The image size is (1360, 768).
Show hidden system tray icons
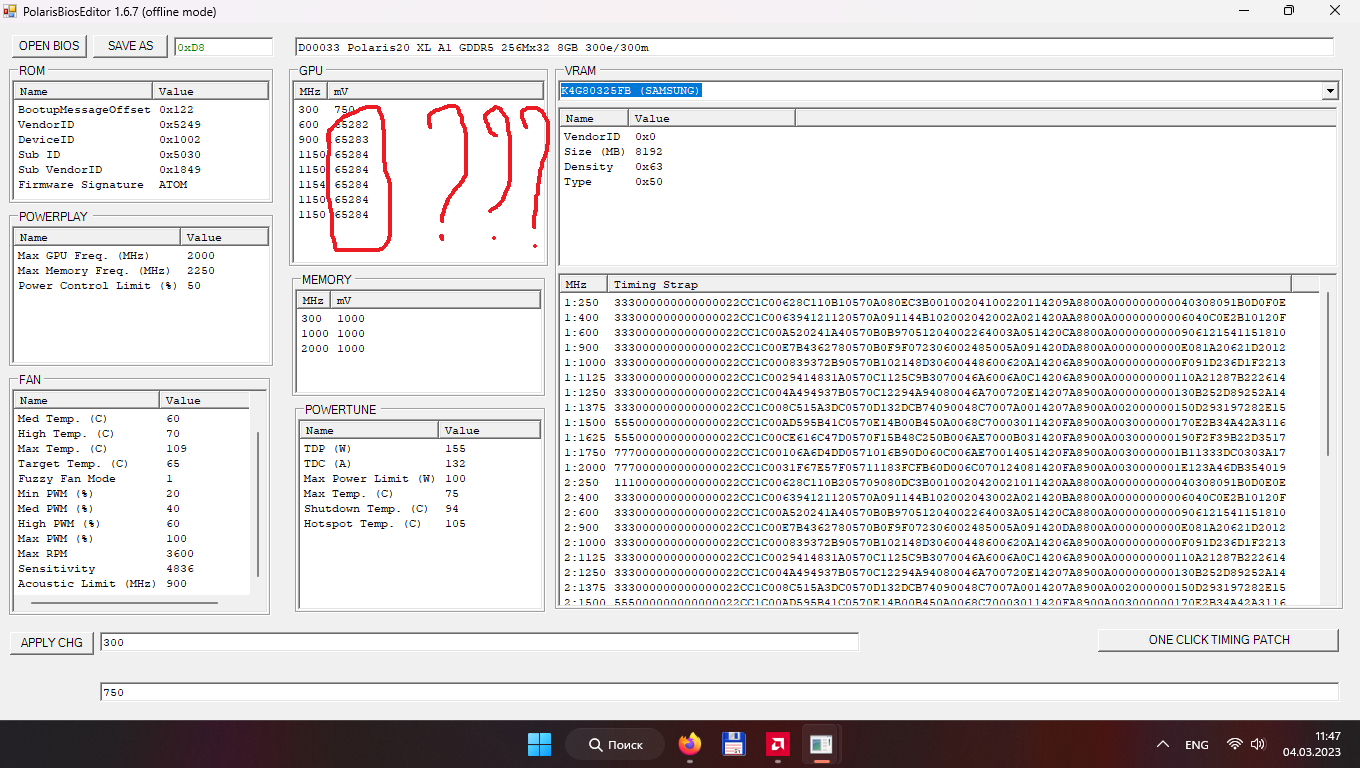tap(1162, 745)
